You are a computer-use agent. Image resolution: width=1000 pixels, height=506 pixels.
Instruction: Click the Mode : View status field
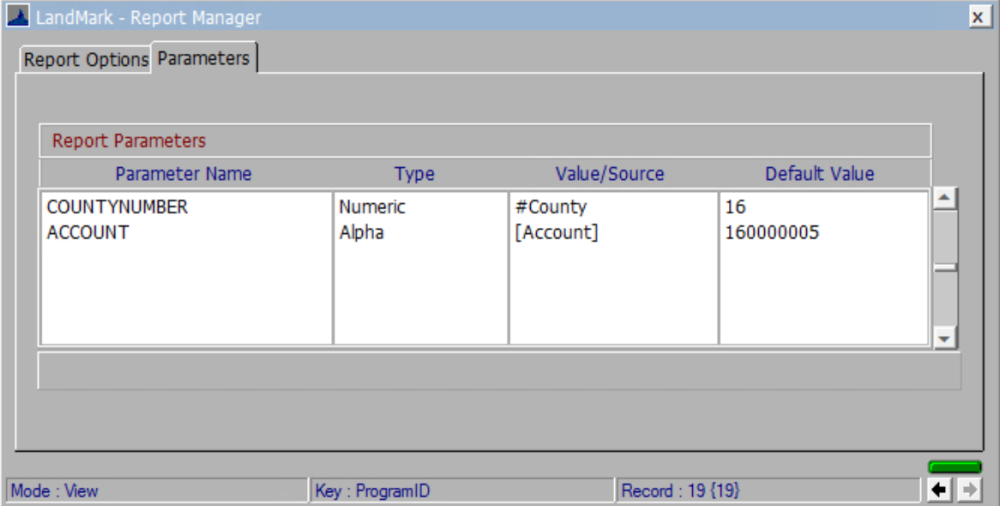click(x=157, y=491)
